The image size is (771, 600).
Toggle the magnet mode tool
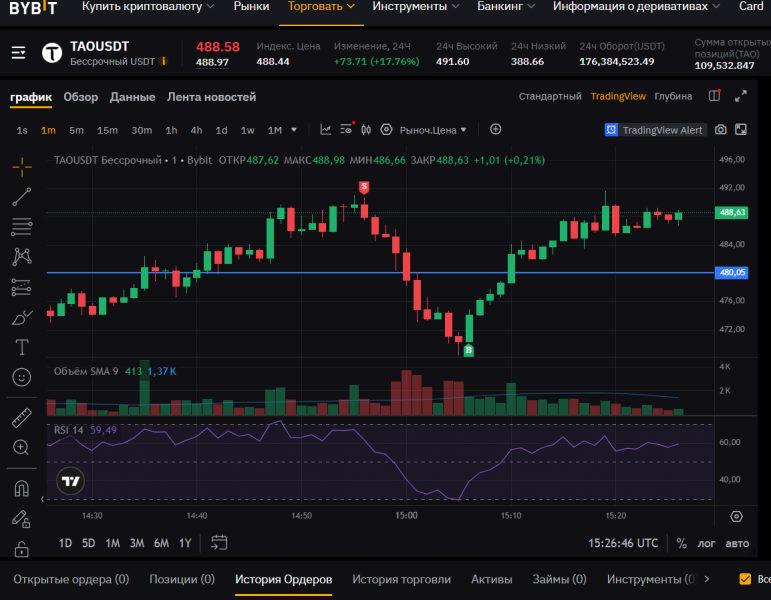[x=22, y=488]
